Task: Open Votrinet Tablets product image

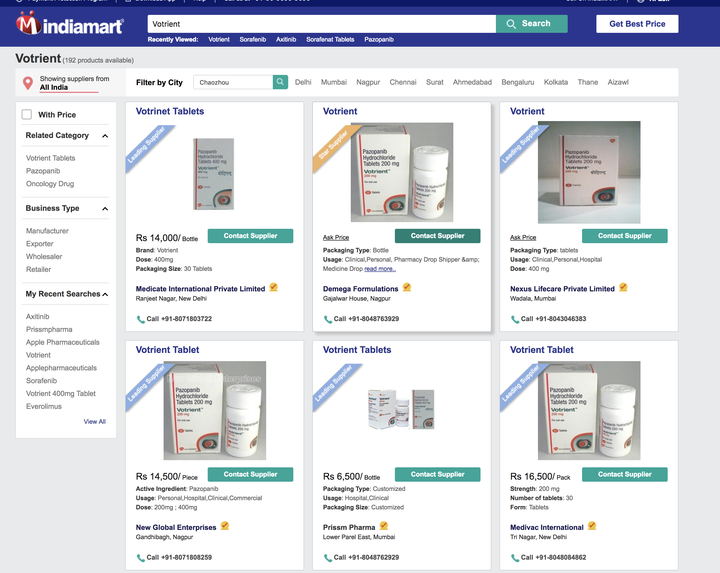Action: tap(214, 174)
